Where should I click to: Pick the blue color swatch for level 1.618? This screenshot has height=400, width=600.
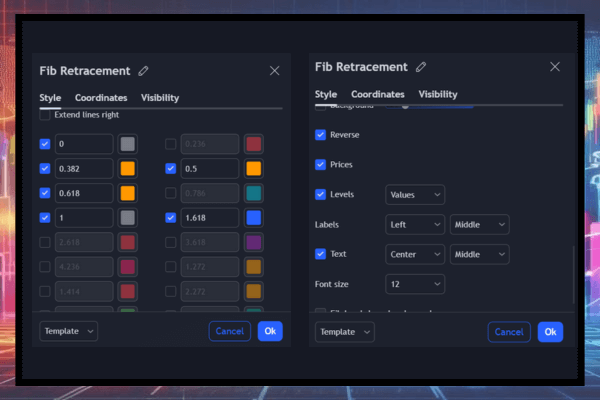pos(253,218)
